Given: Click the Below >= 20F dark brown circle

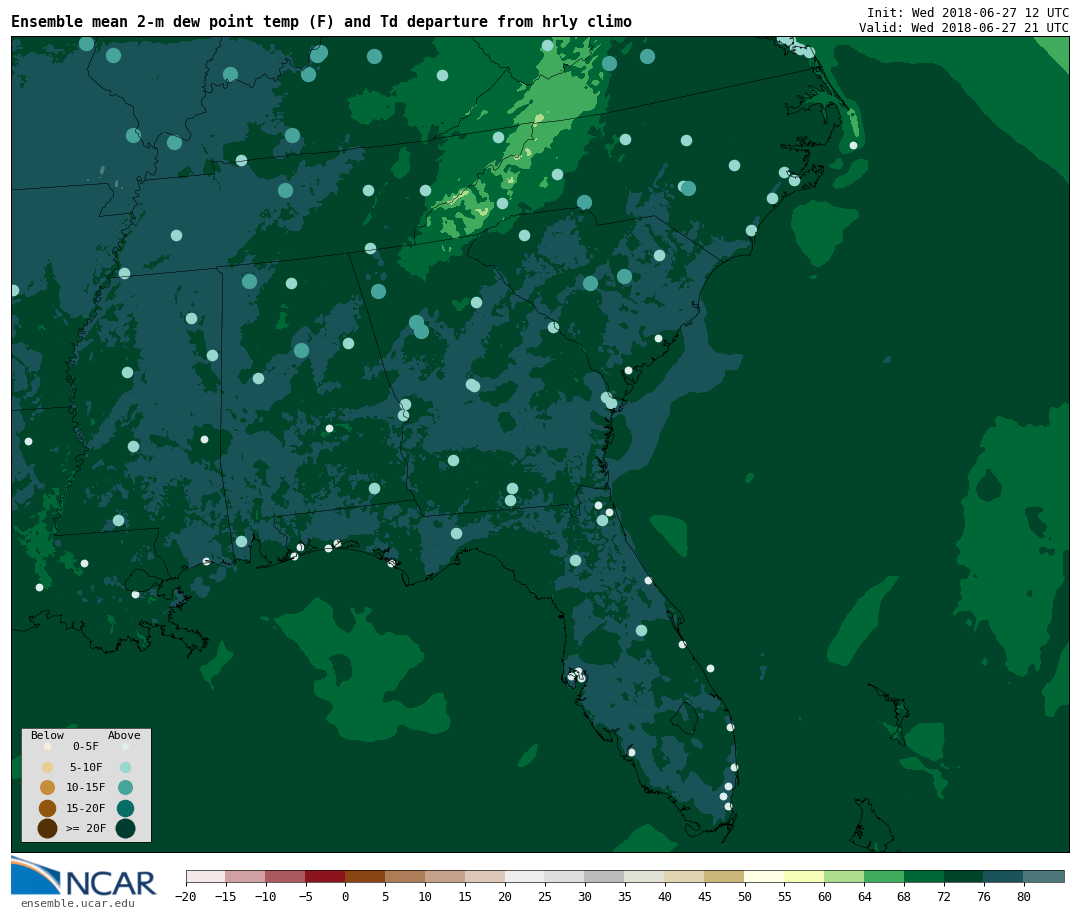Looking at the screenshot, I should (48, 828).
